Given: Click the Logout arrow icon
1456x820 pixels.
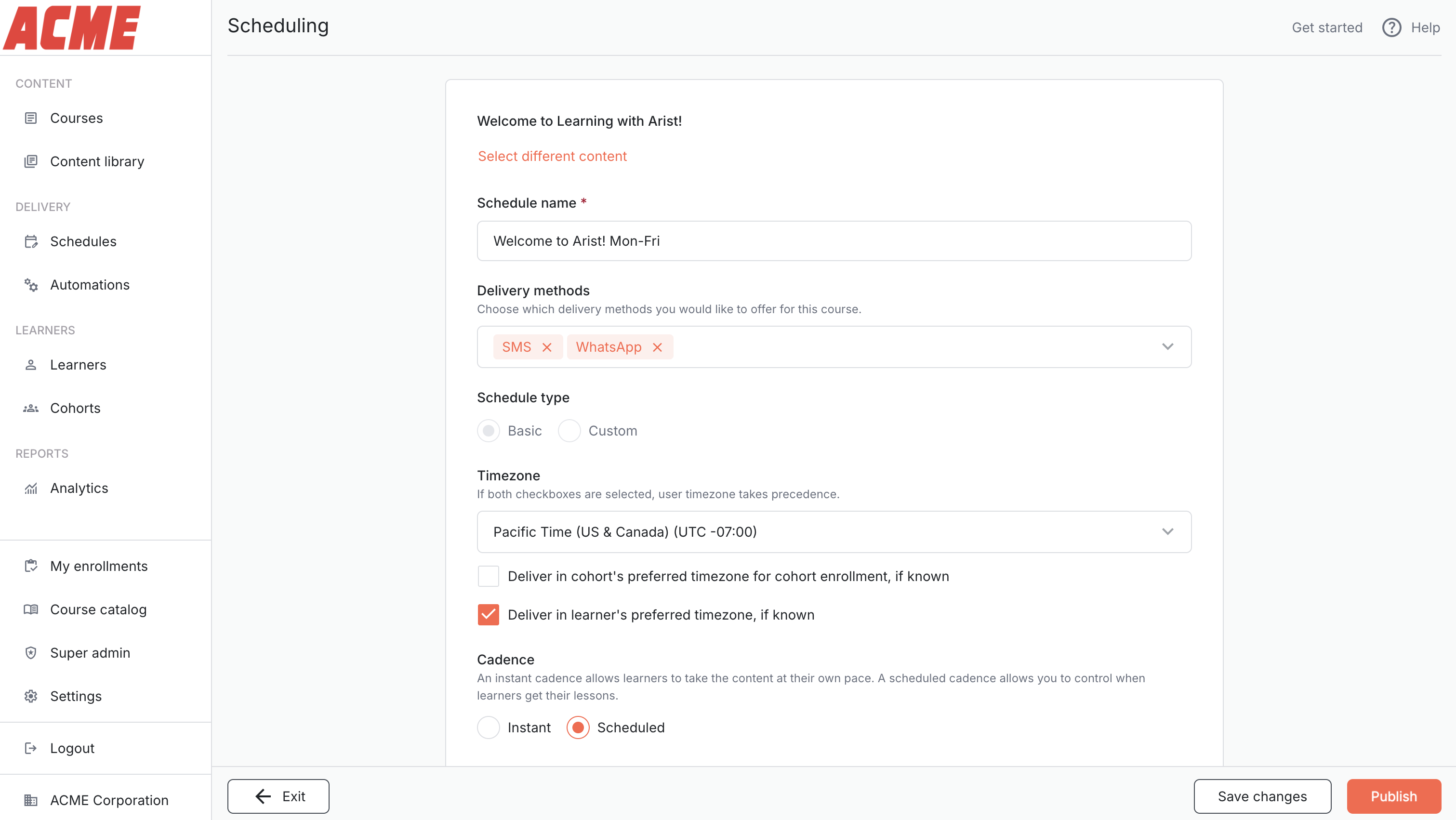Looking at the screenshot, I should click(31, 748).
